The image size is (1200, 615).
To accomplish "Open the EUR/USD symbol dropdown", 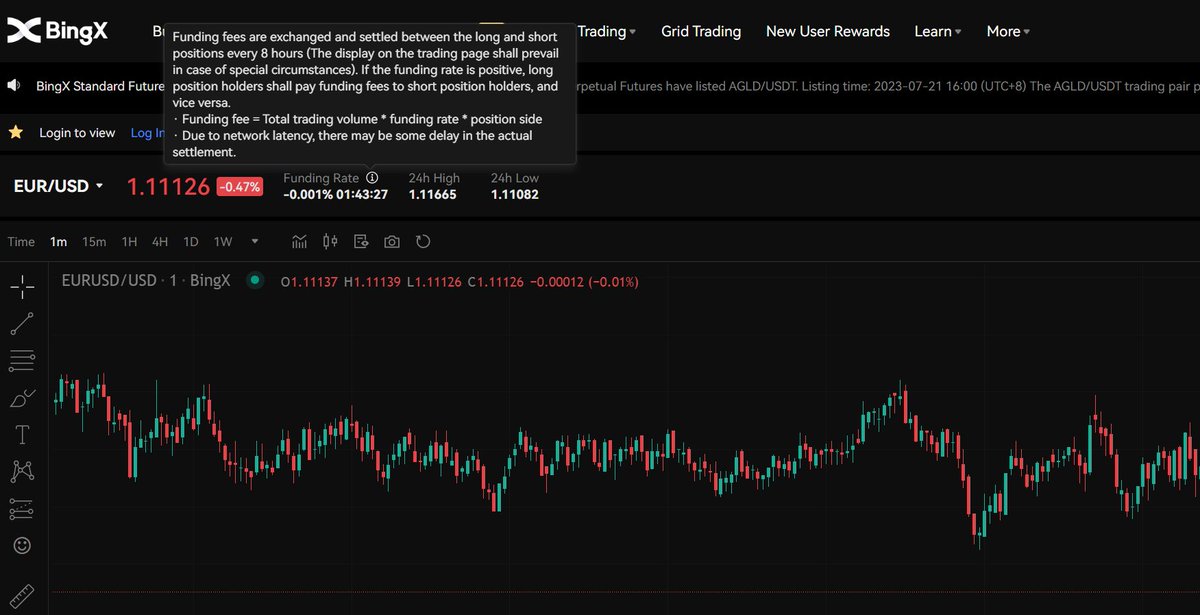I will pyautogui.click(x=55, y=185).
